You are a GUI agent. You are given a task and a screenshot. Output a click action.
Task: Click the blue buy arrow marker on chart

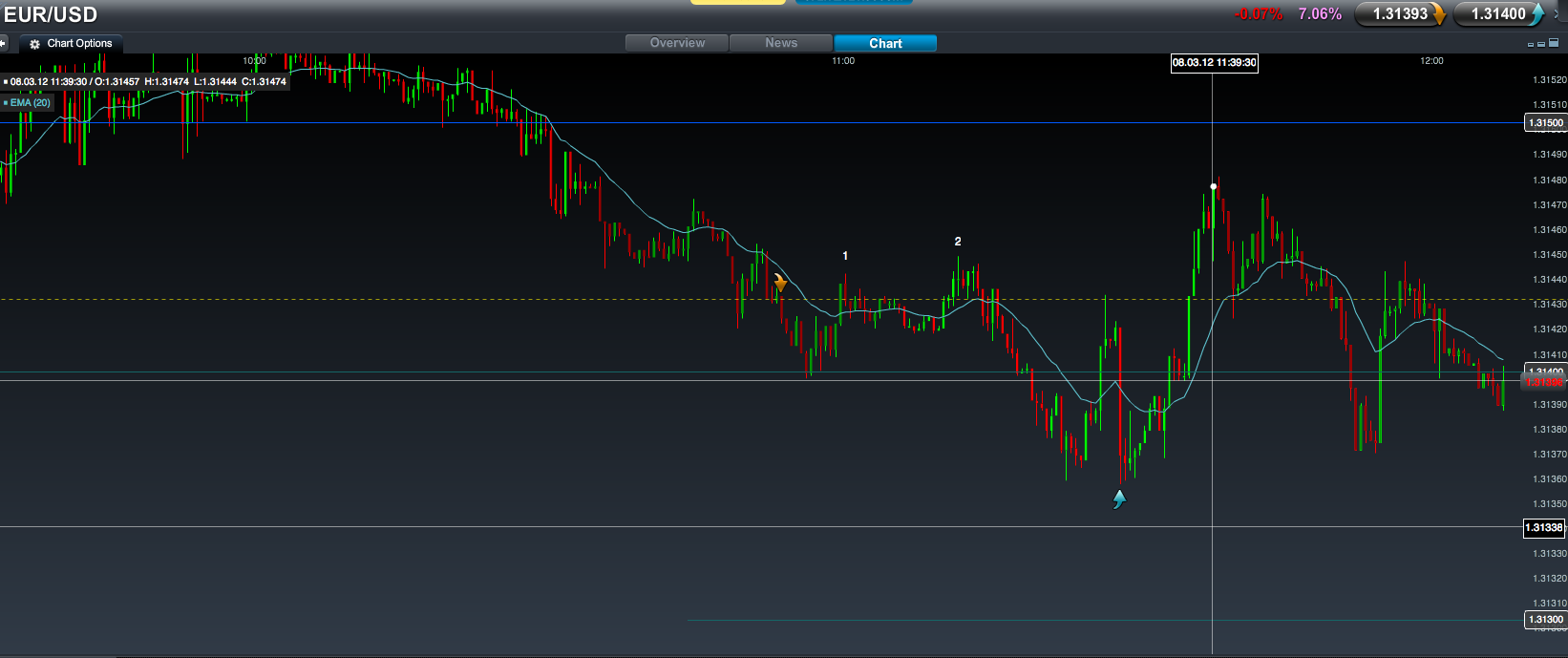pyautogui.click(x=1119, y=499)
